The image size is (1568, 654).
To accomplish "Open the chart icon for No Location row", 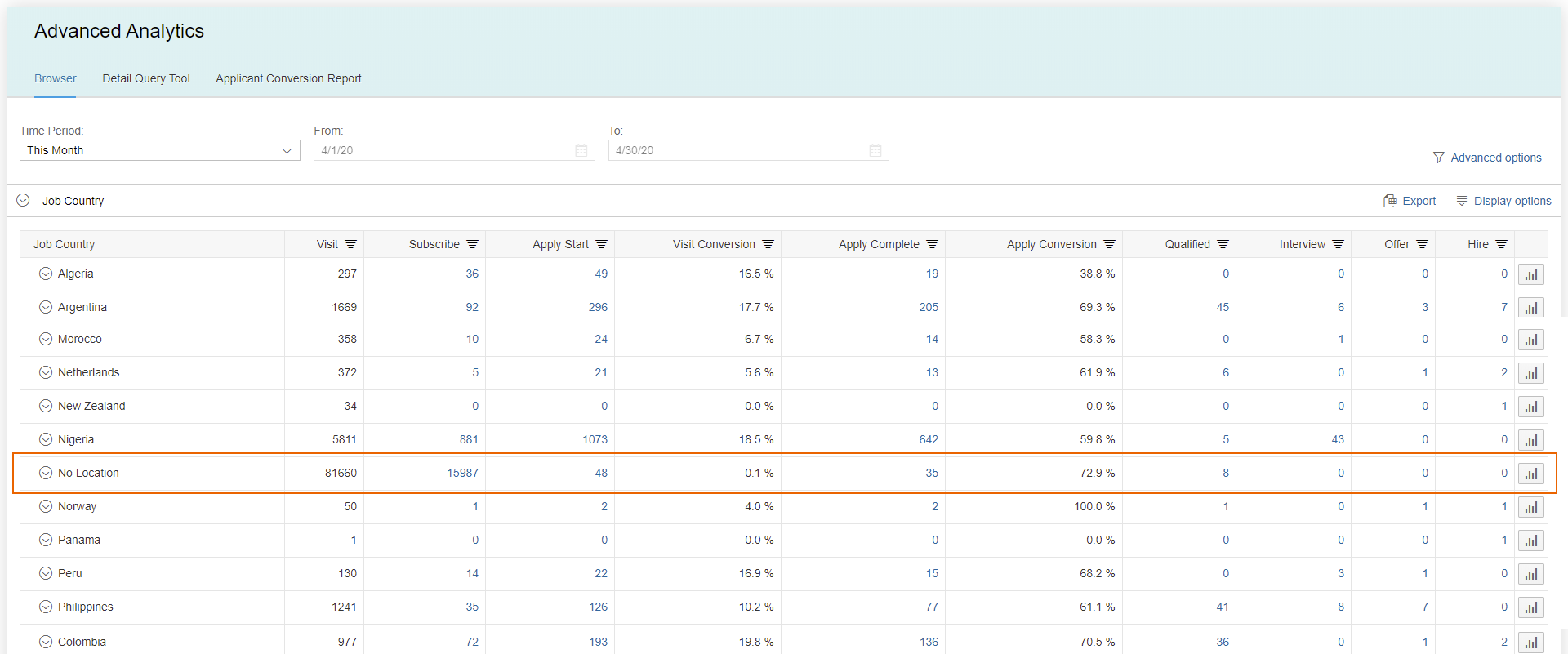I will click(1530, 474).
